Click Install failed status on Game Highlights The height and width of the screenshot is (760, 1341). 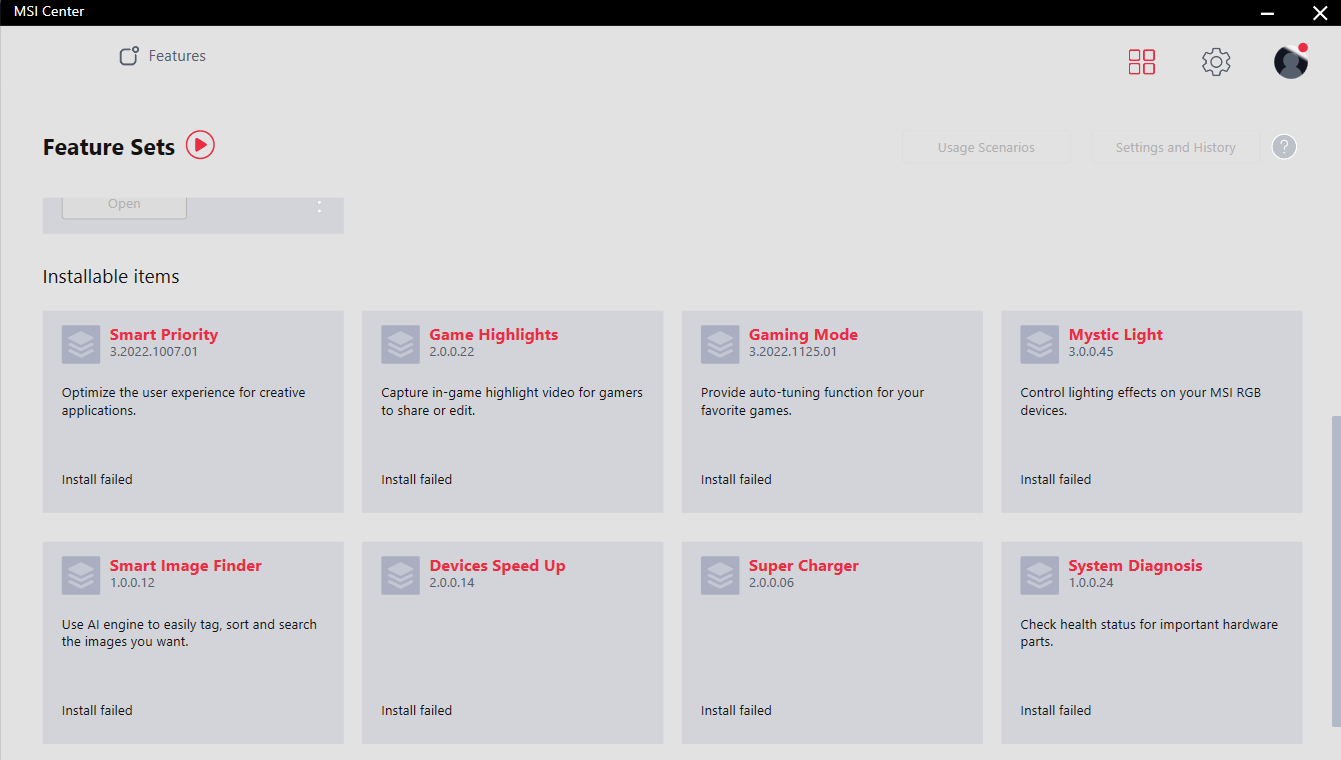point(417,480)
